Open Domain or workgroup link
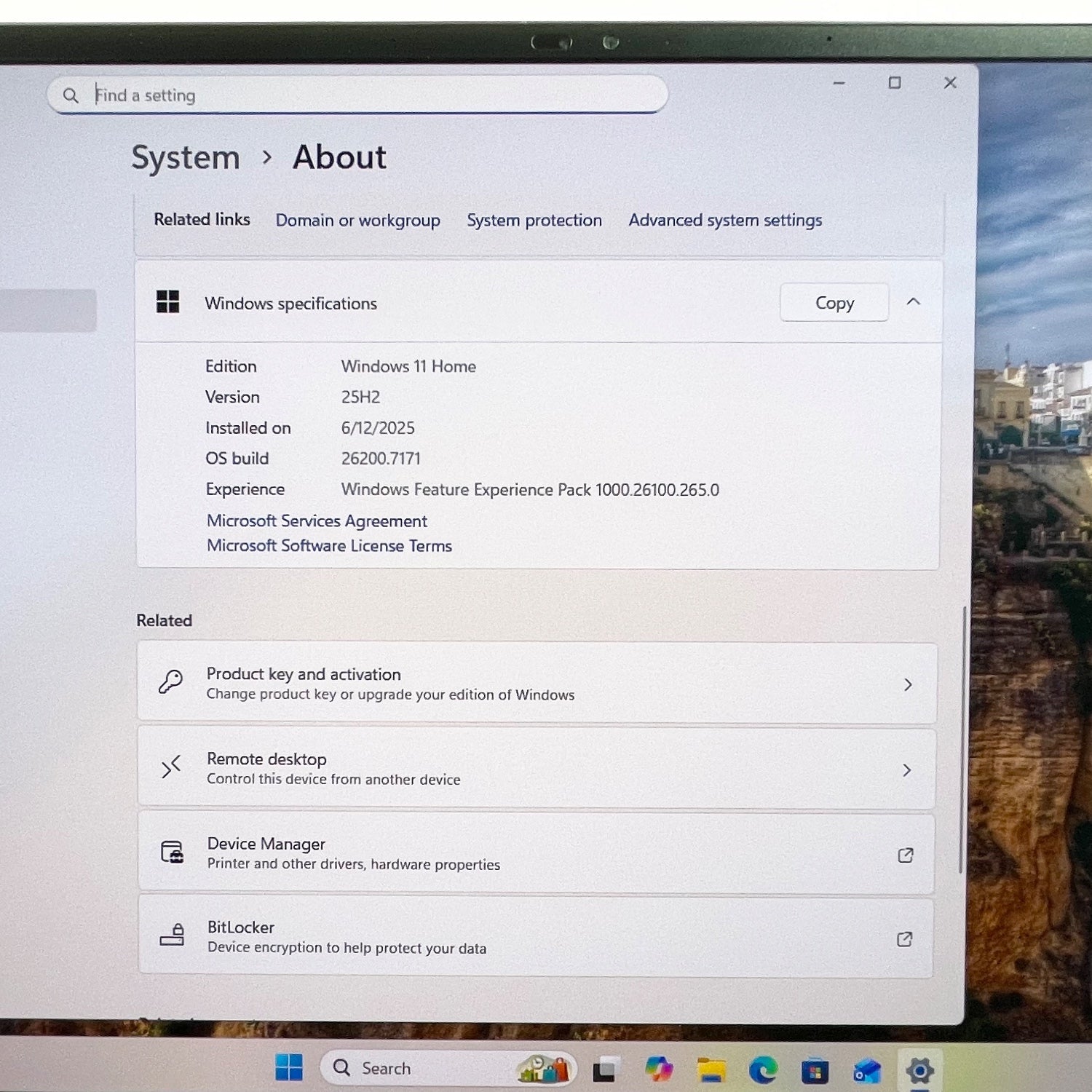1092x1092 pixels. coord(357,221)
